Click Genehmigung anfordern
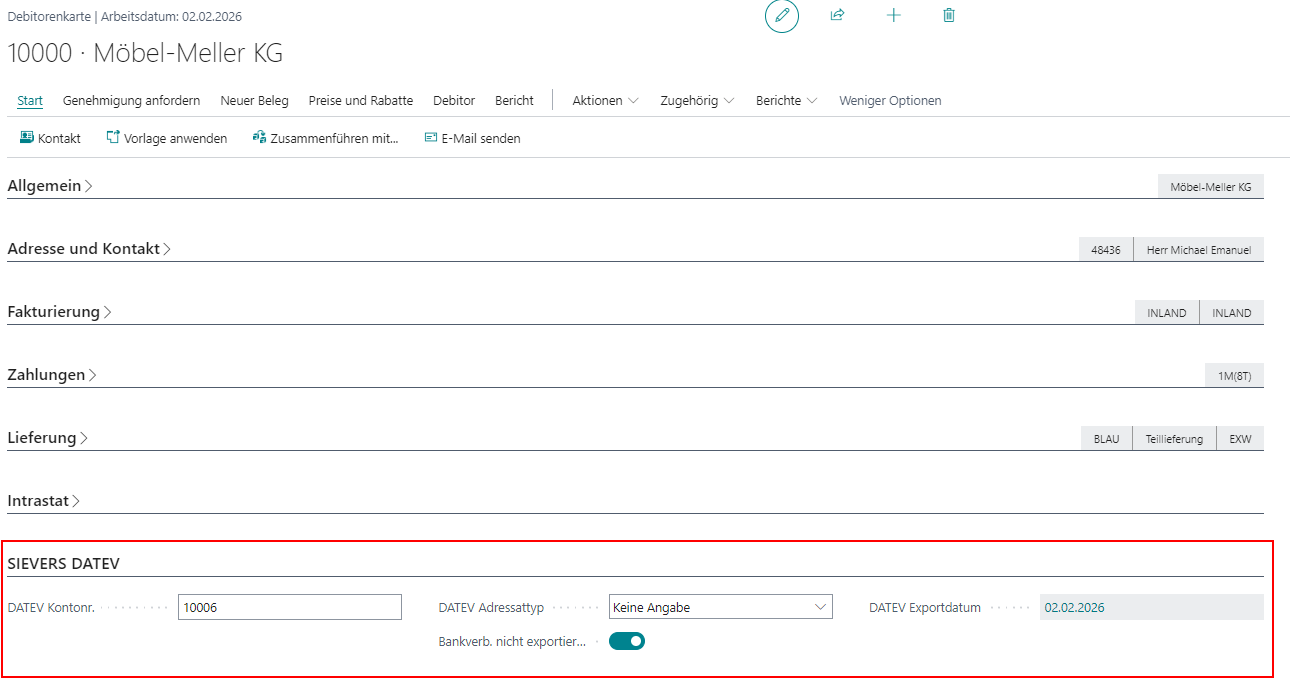Screen dimensions: 1290x686 (131, 101)
